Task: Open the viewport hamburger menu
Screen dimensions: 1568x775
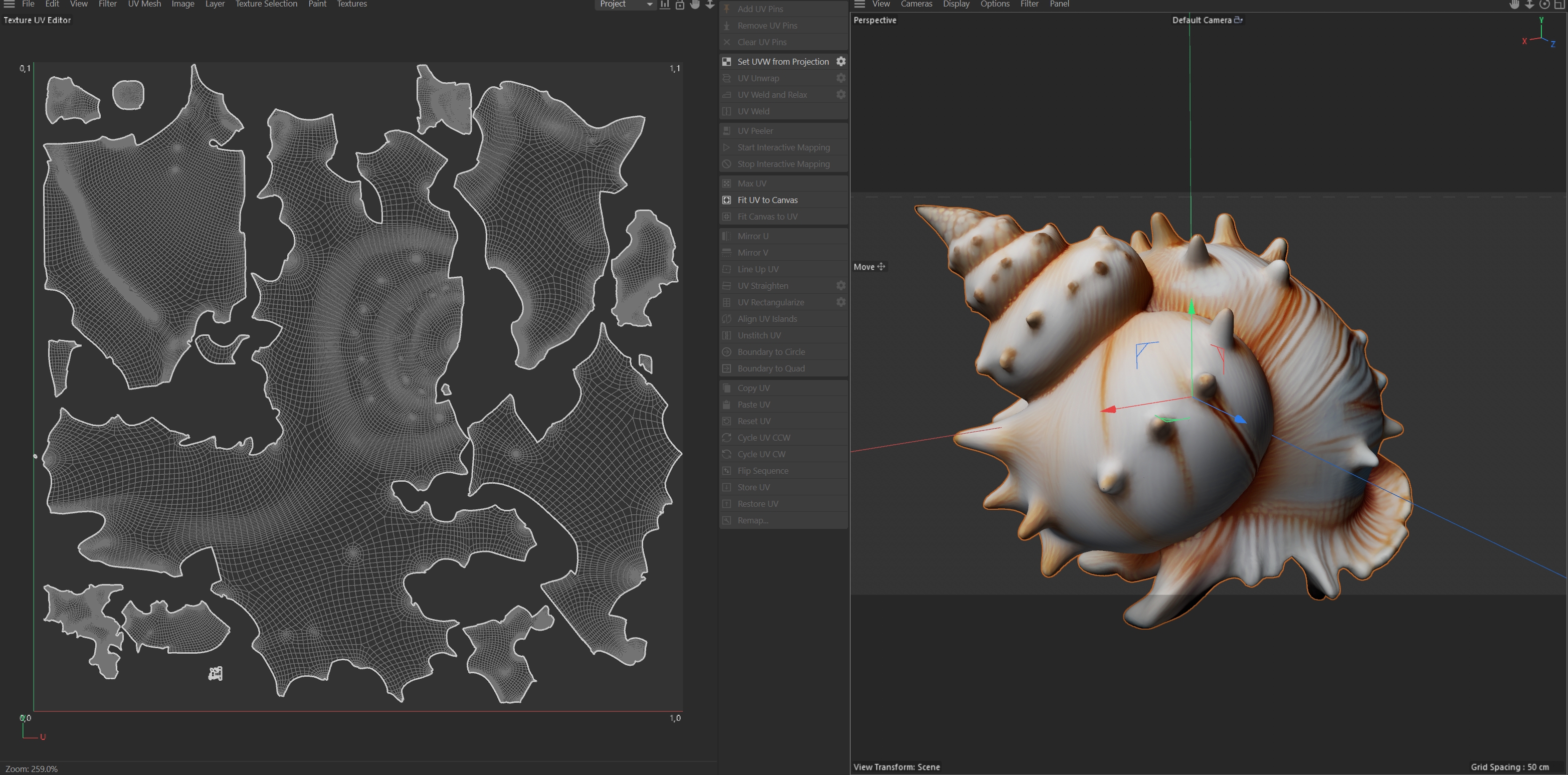Action: (860, 4)
